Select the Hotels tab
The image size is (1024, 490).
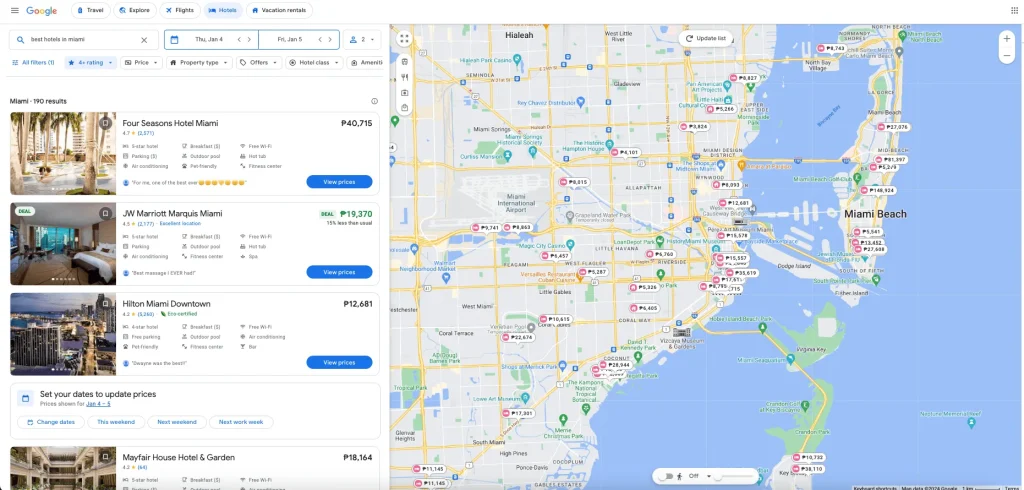pyautogui.click(x=223, y=10)
